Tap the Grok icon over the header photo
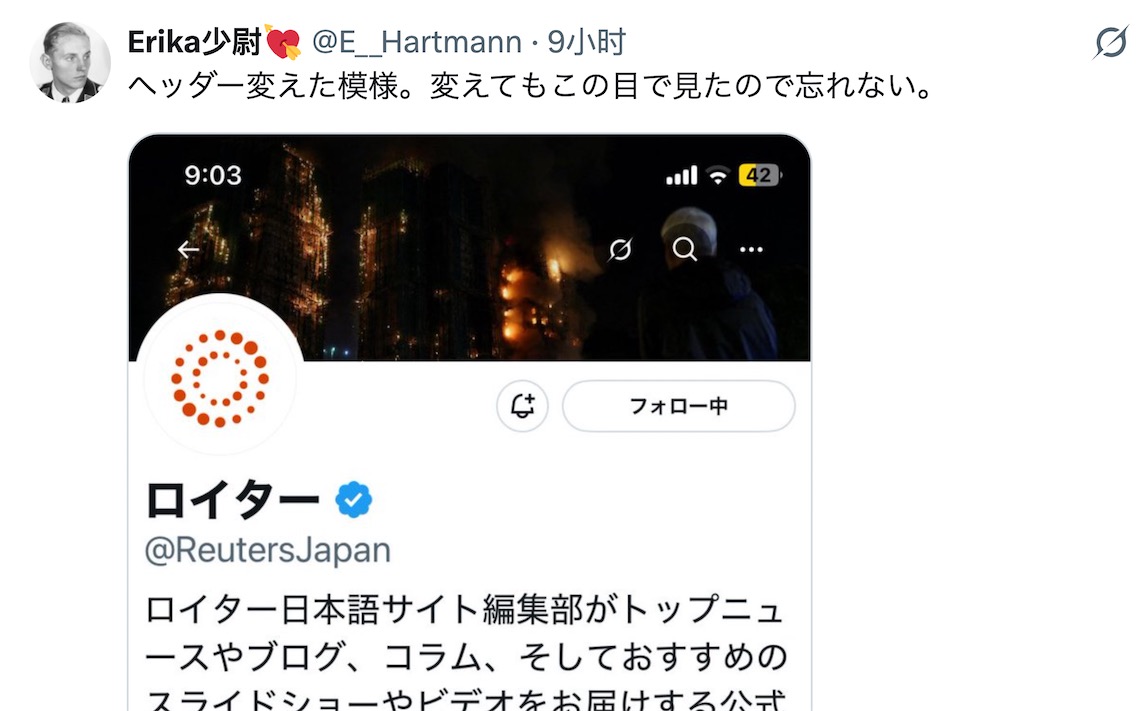1142x711 pixels. [x=620, y=250]
